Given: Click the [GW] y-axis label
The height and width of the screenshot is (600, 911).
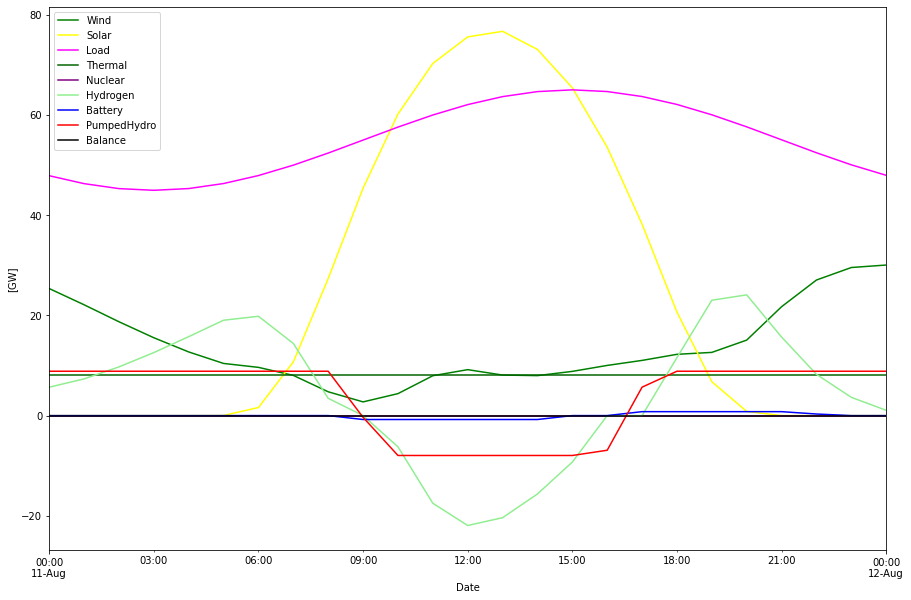Looking at the screenshot, I should pos(13,280).
